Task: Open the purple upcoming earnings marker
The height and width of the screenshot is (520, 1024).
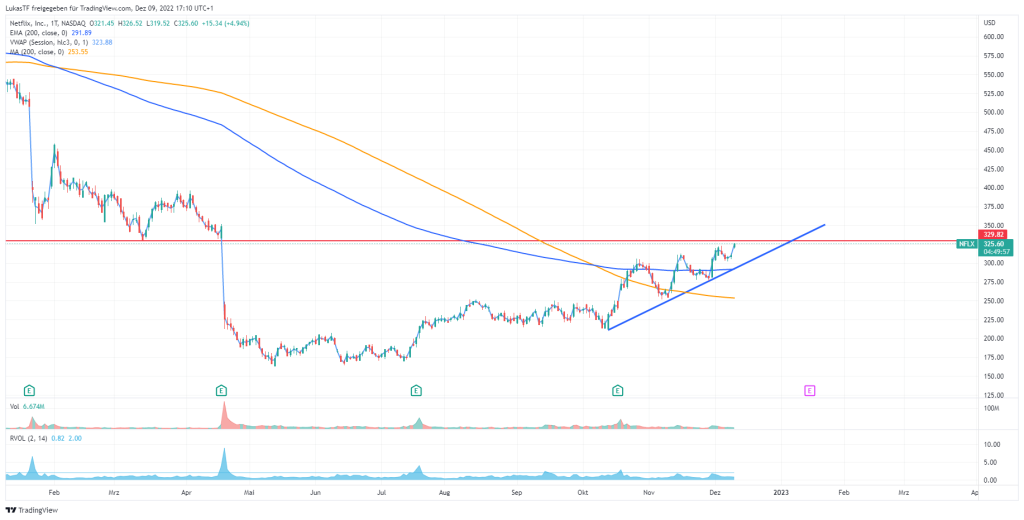Action: (810, 389)
